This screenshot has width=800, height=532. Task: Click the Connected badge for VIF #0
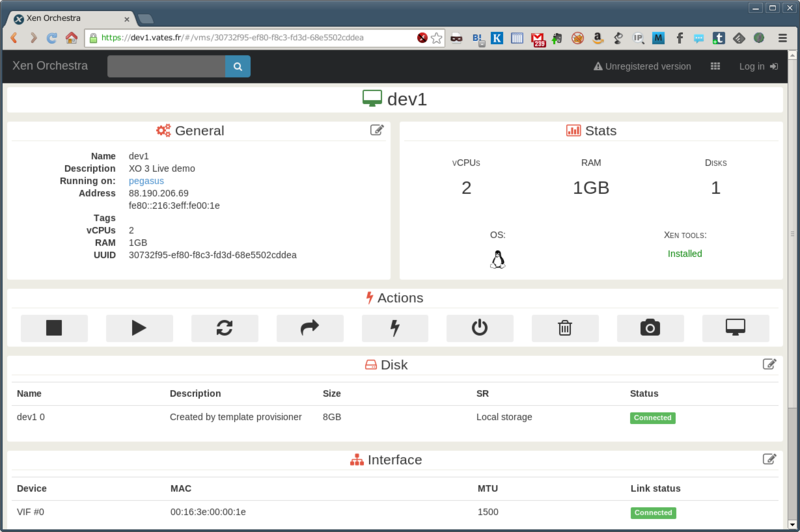[653, 513]
